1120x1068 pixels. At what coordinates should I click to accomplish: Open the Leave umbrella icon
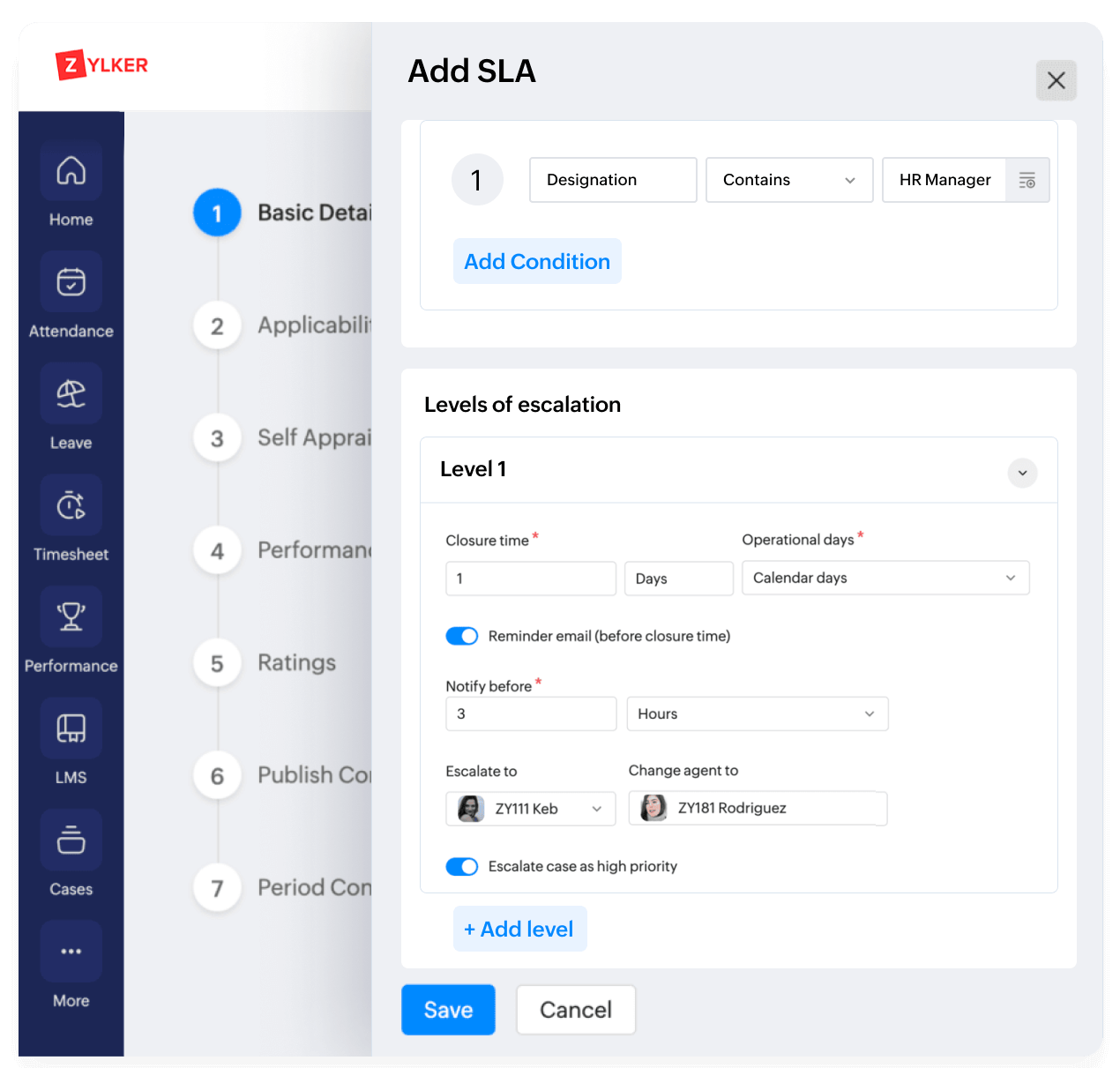point(71,394)
